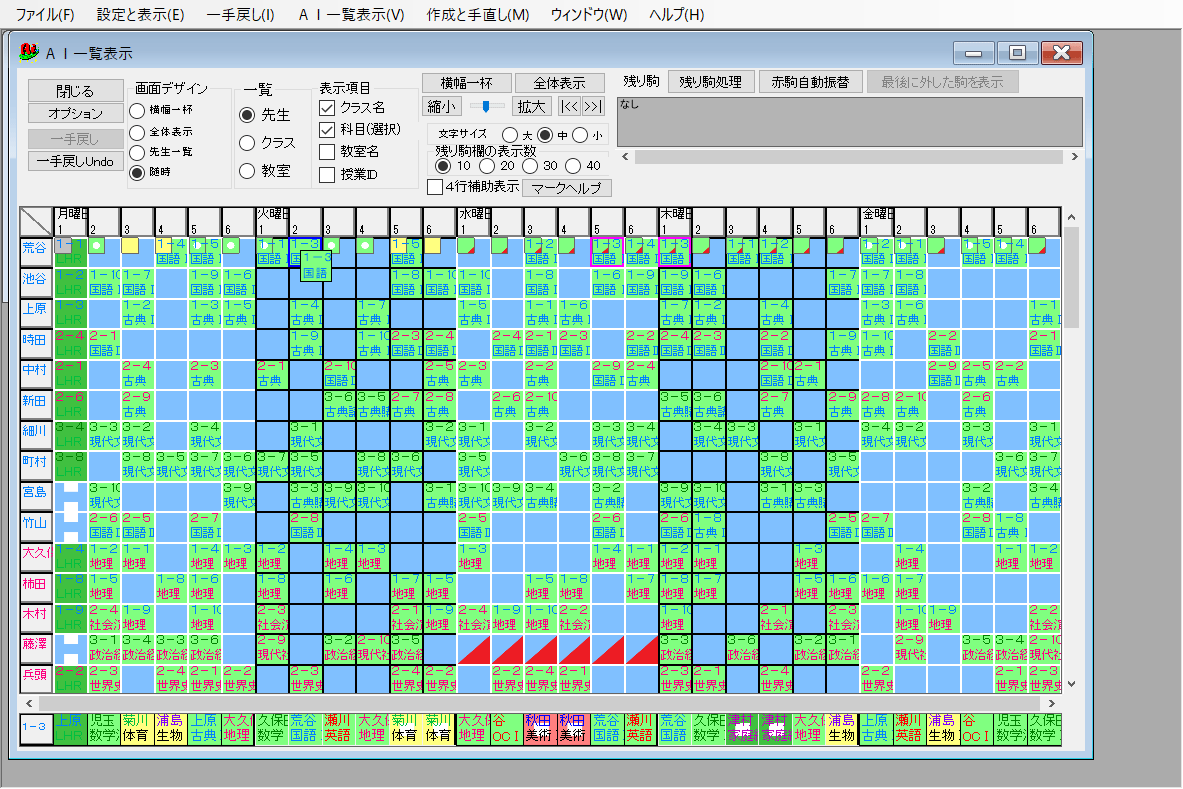This screenshot has height=789, width=1183.
Task: Click the red-corner marker in 荒谷's Thursday period 5 cell
Action: (801, 245)
